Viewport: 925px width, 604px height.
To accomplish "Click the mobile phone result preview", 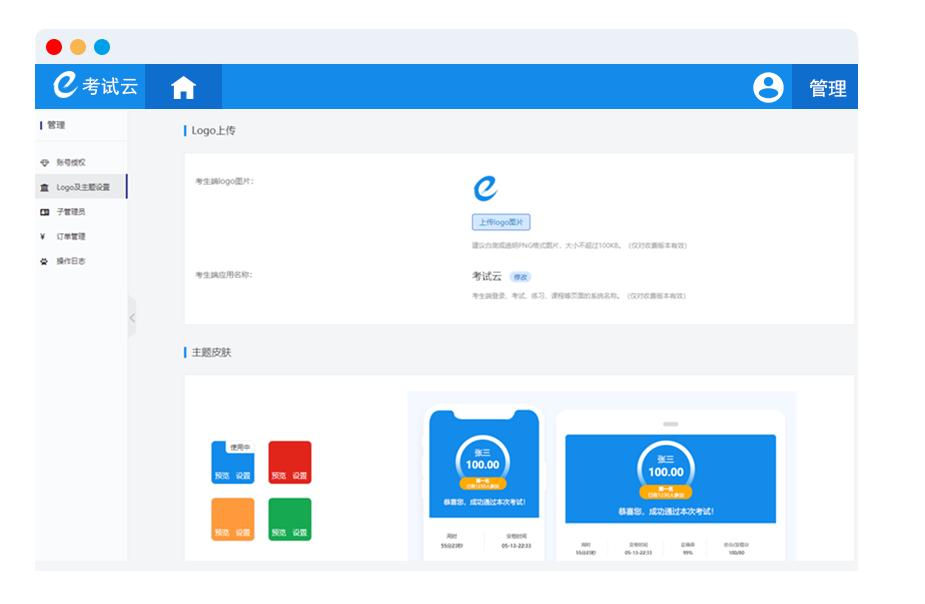I will pyautogui.click(x=484, y=480).
